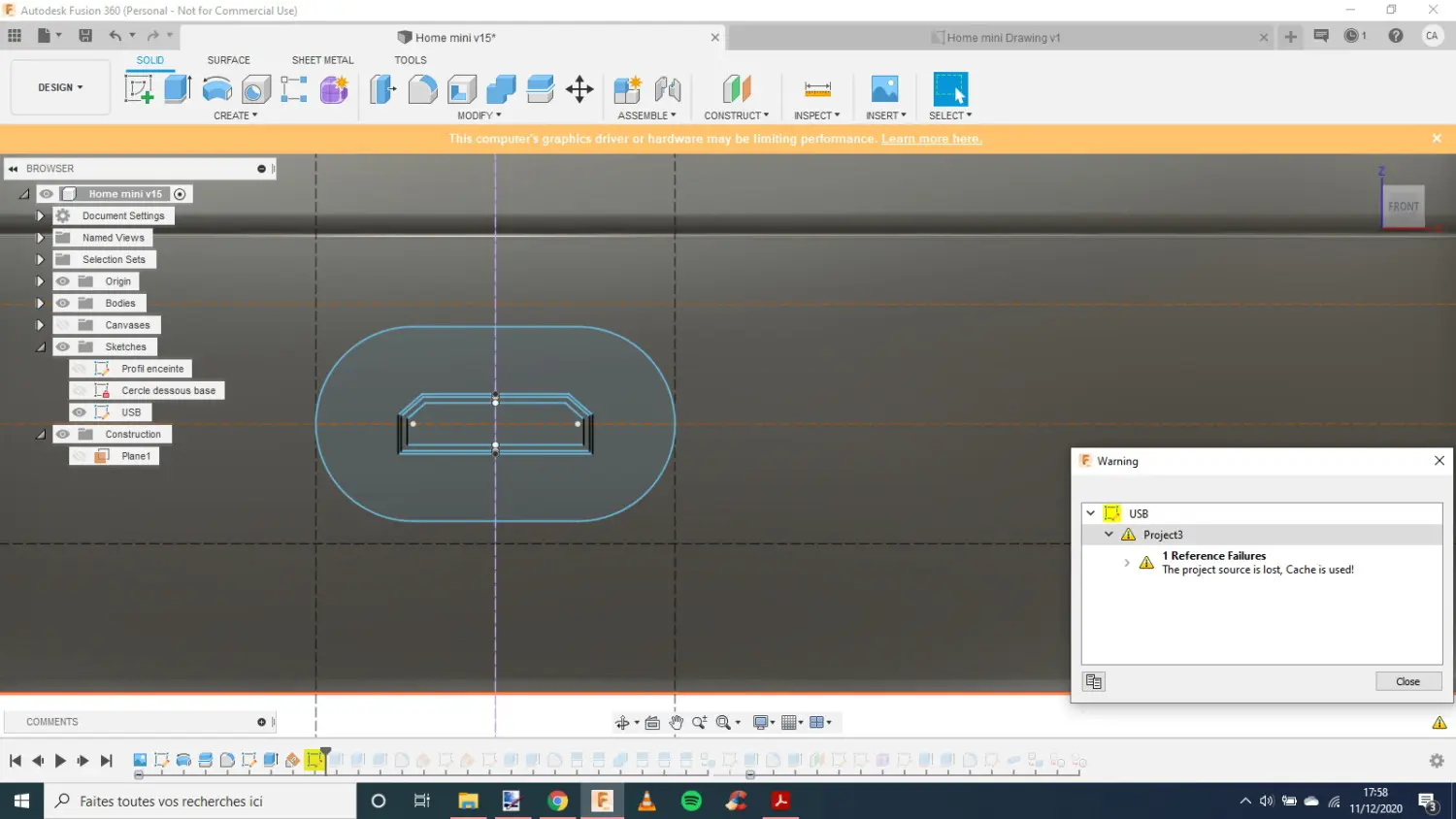Screen dimensions: 1456x819
Task: Toggle visibility of the USB sketch
Action: [x=80, y=412]
